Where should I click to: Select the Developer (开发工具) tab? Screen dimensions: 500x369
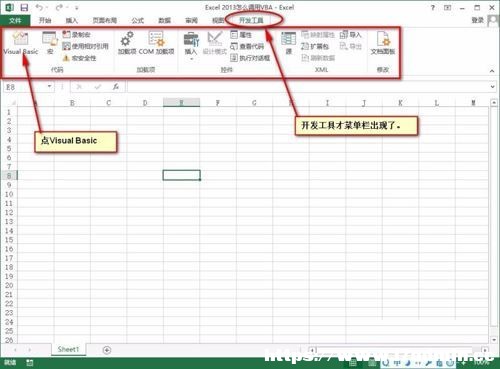click(x=251, y=20)
